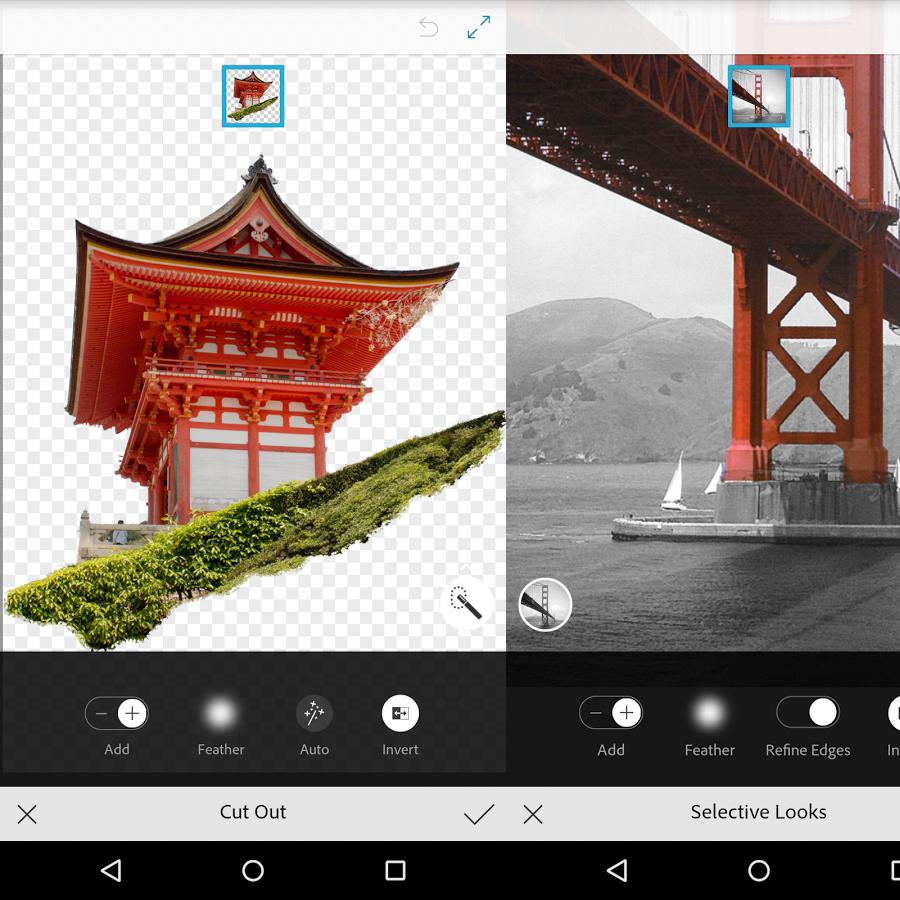Dismiss Selective Looks with the X
This screenshot has width=900, height=900.
tap(533, 812)
